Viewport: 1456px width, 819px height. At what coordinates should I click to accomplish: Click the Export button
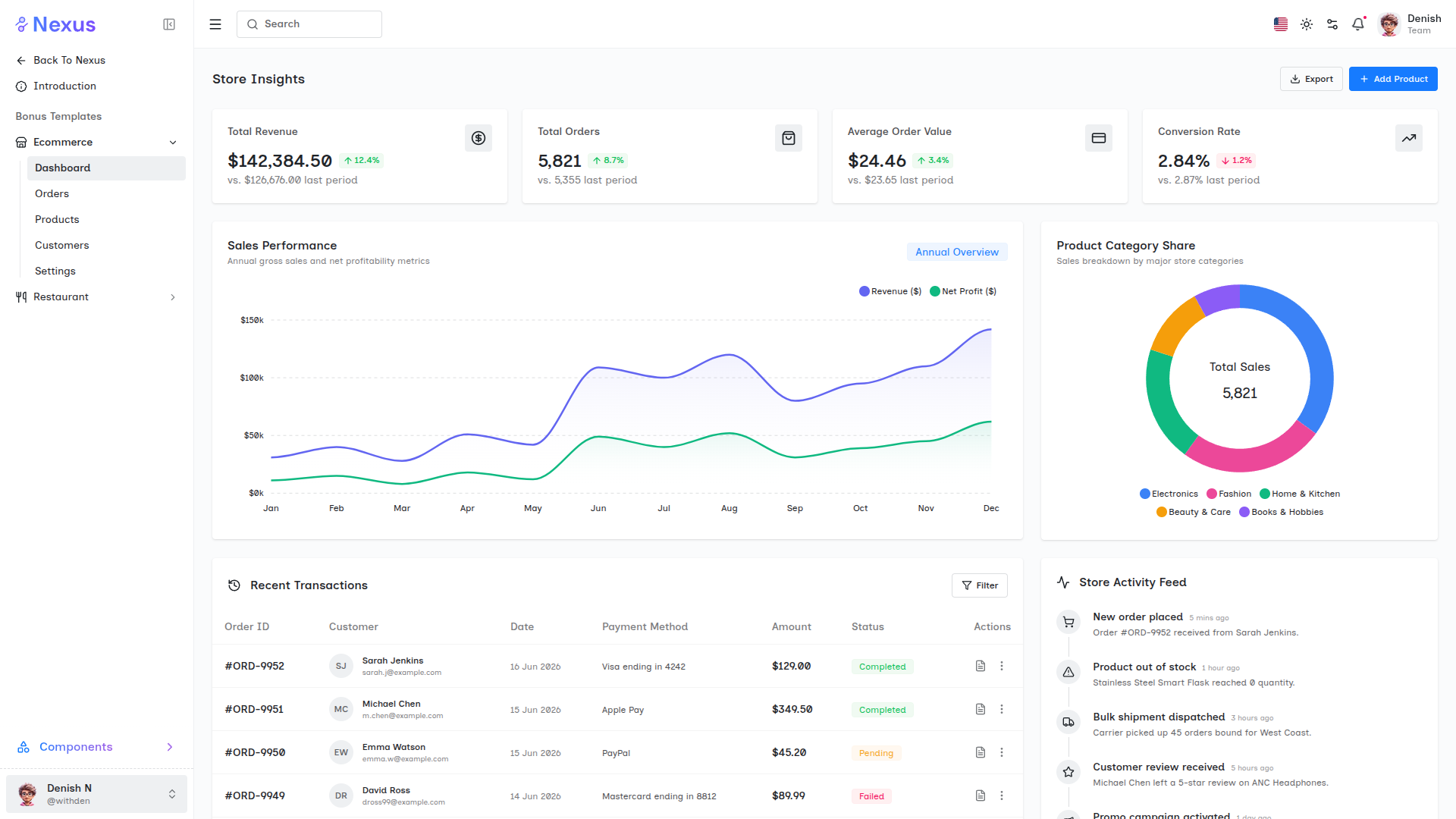coord(1311,79)
